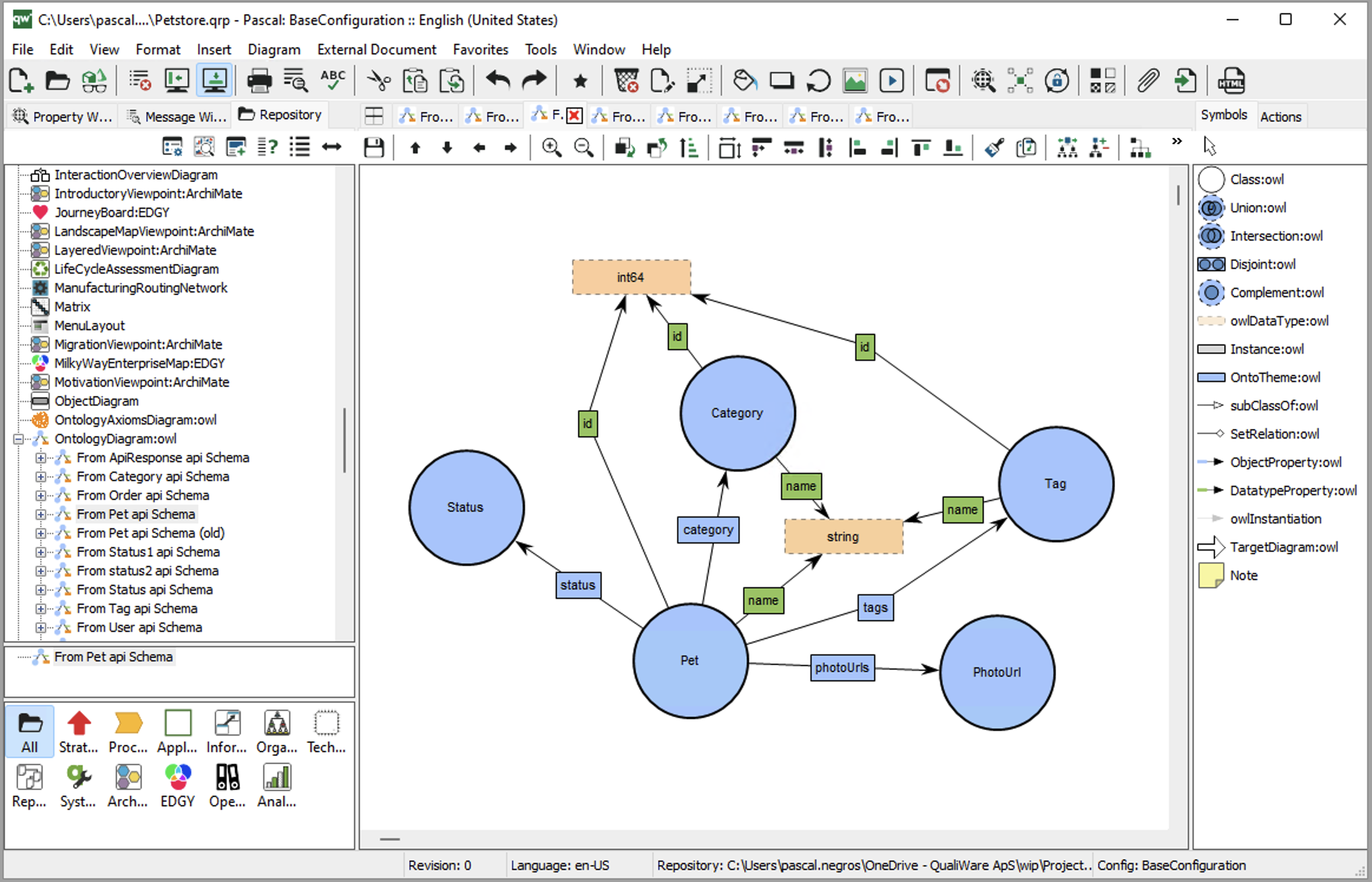Screen dimensions: 1372x882
Task: Expand From Status api Schema node
Action: tap(40, 590)
